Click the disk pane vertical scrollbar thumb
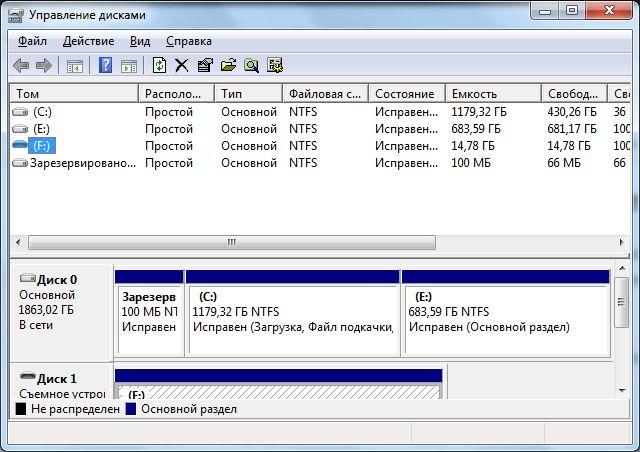 (x=622, y=302)
